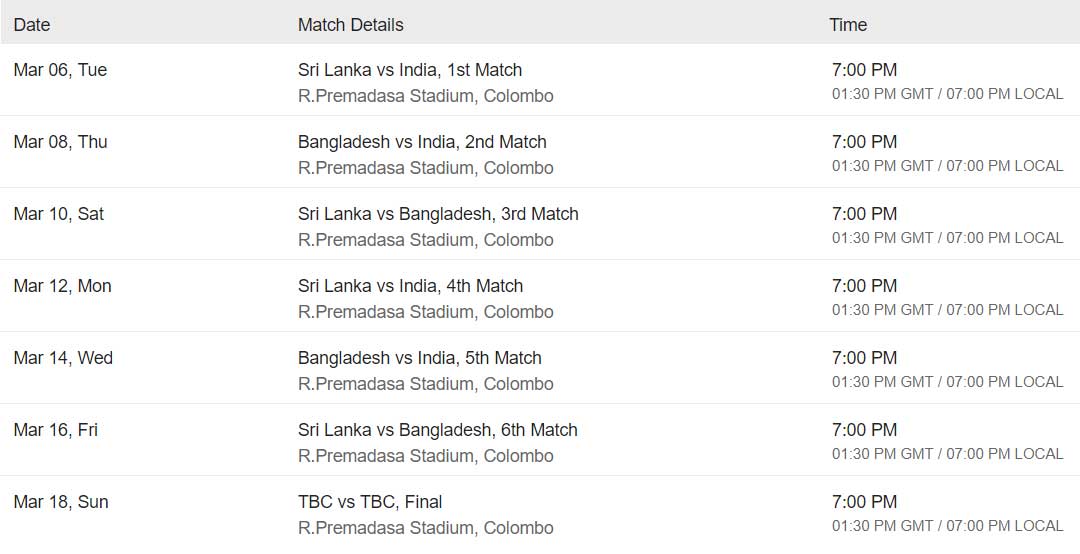
Task: Select the Mar 12, Mon date cell
Action: pos(62,286)
